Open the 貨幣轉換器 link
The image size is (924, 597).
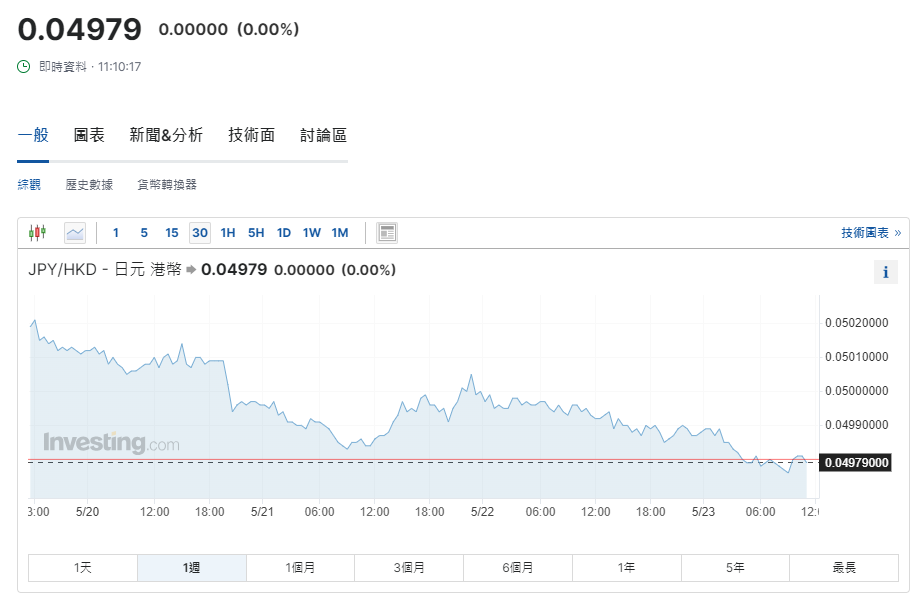167,185
